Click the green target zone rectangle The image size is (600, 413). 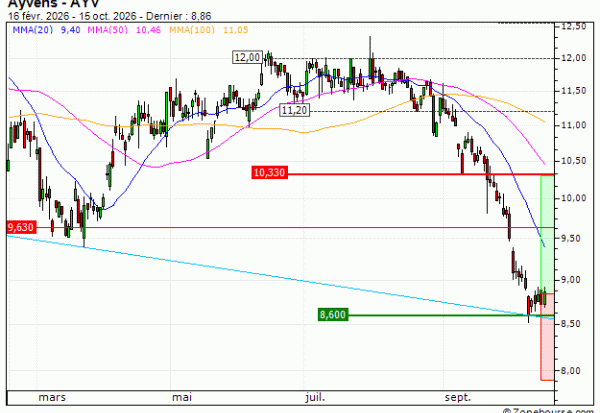[547, 234]
